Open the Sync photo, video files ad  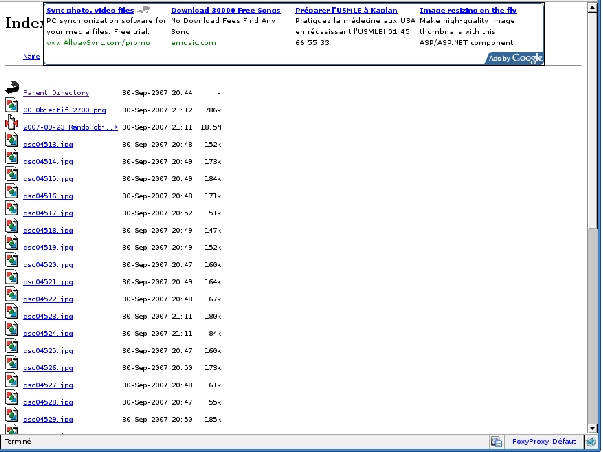click(90, 10)
